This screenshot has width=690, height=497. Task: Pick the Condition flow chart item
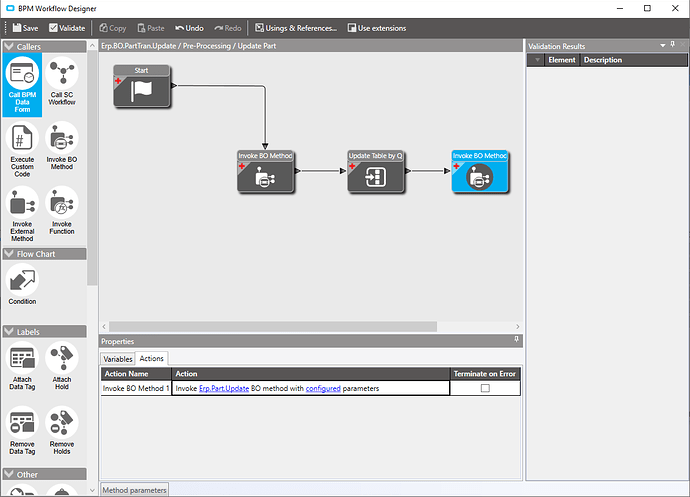[x=22, y=284]
